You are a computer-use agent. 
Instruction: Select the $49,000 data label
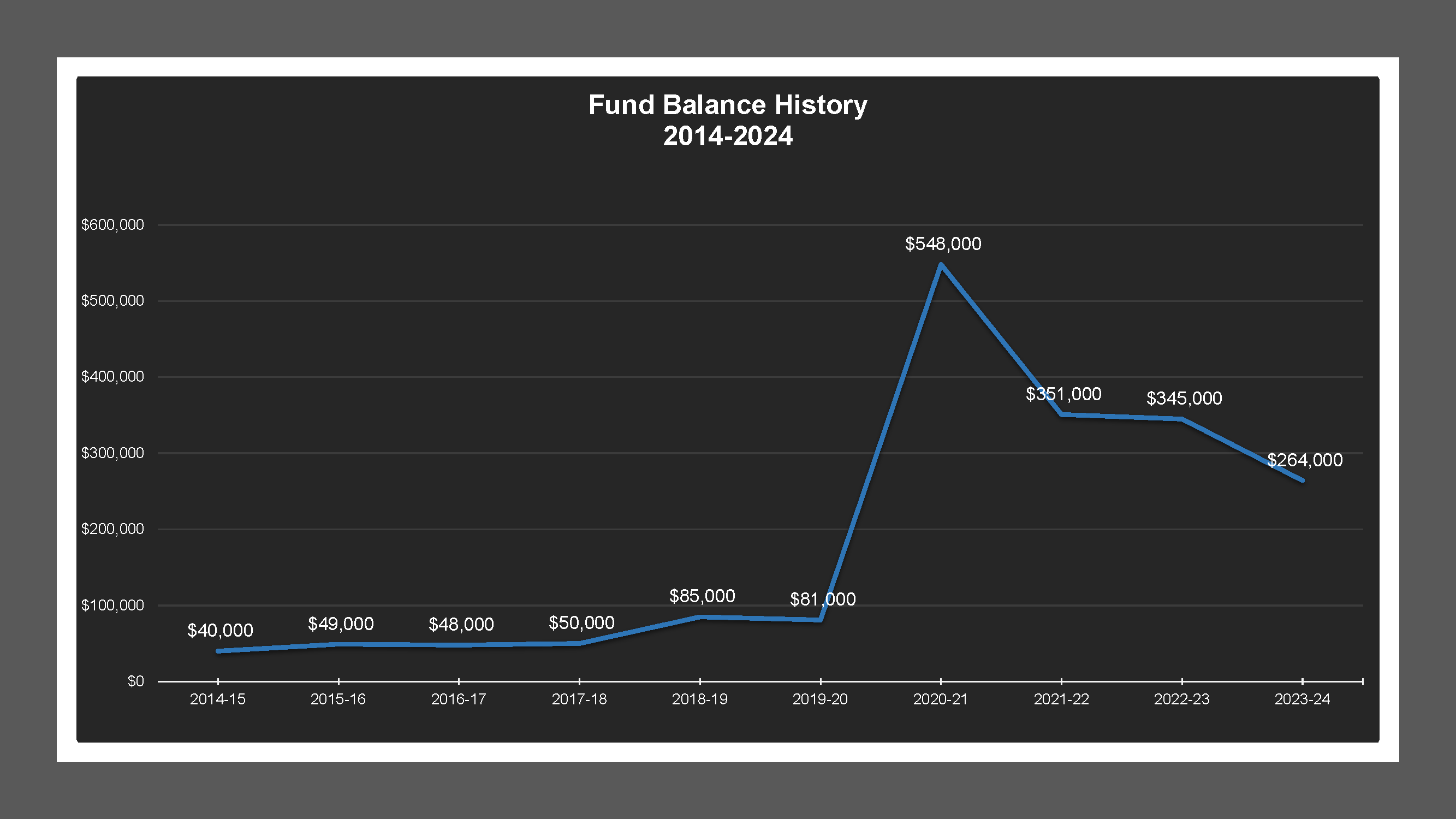coord(341,624)
